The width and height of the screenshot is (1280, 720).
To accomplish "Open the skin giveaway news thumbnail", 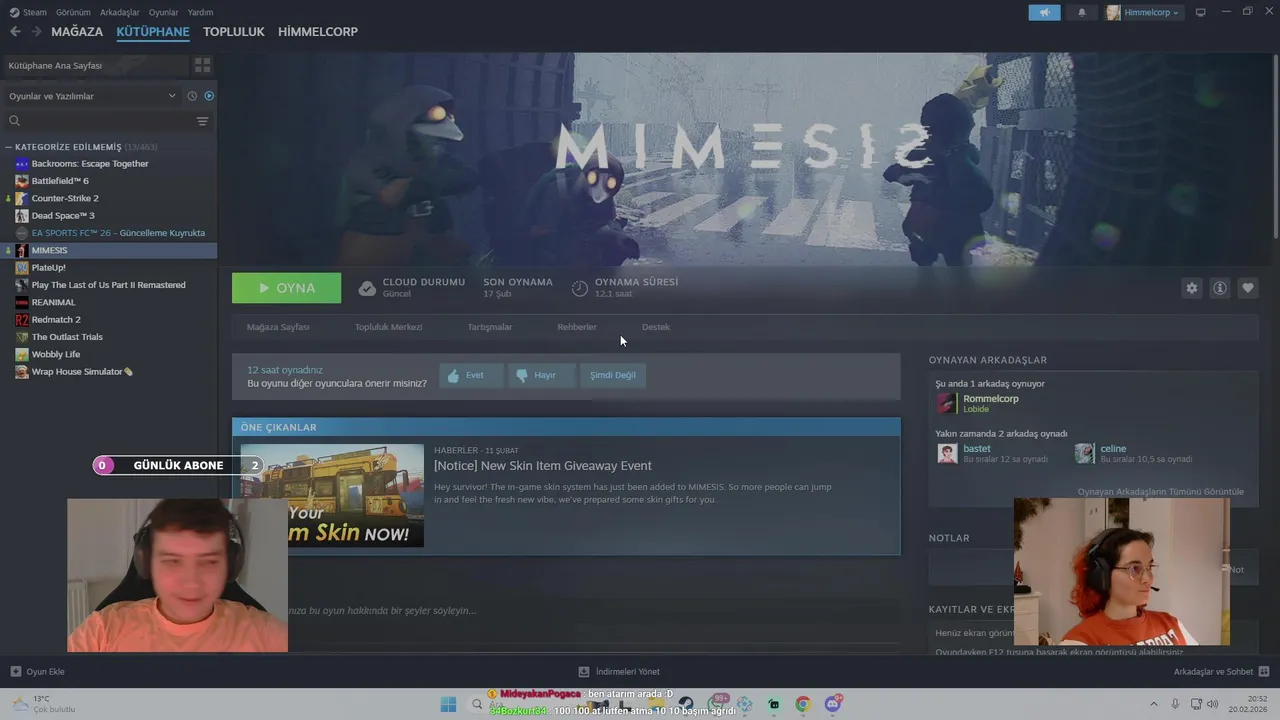I will (x=332, y=495).
